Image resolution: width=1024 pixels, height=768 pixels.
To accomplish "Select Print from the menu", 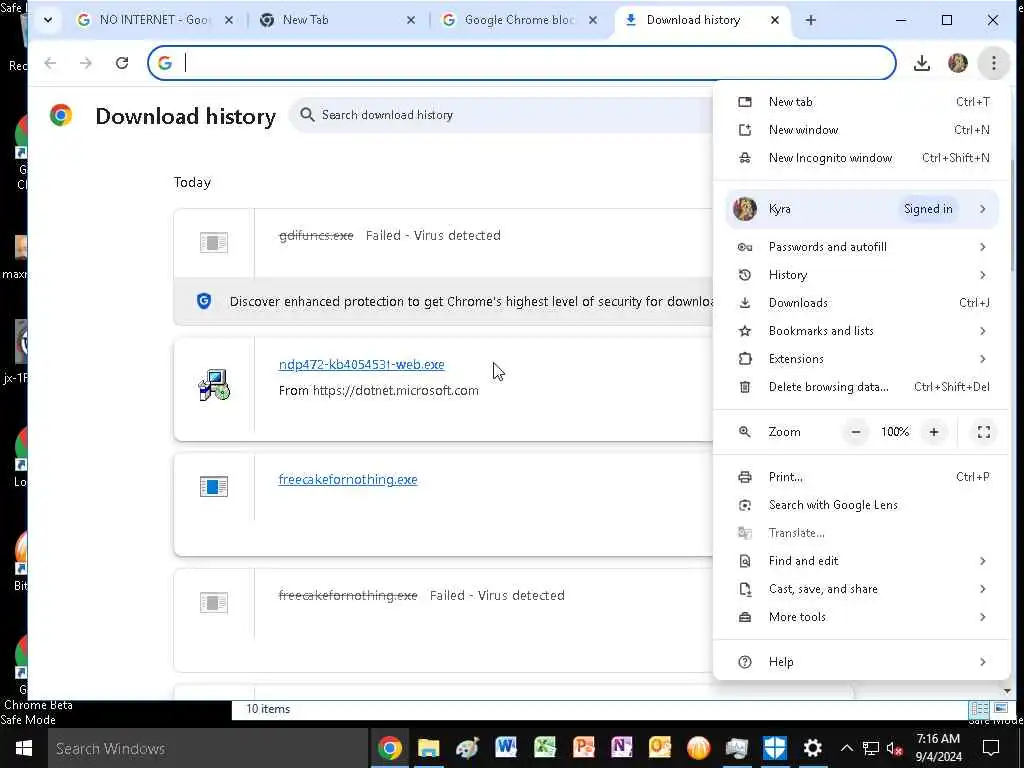I will 862,477.
